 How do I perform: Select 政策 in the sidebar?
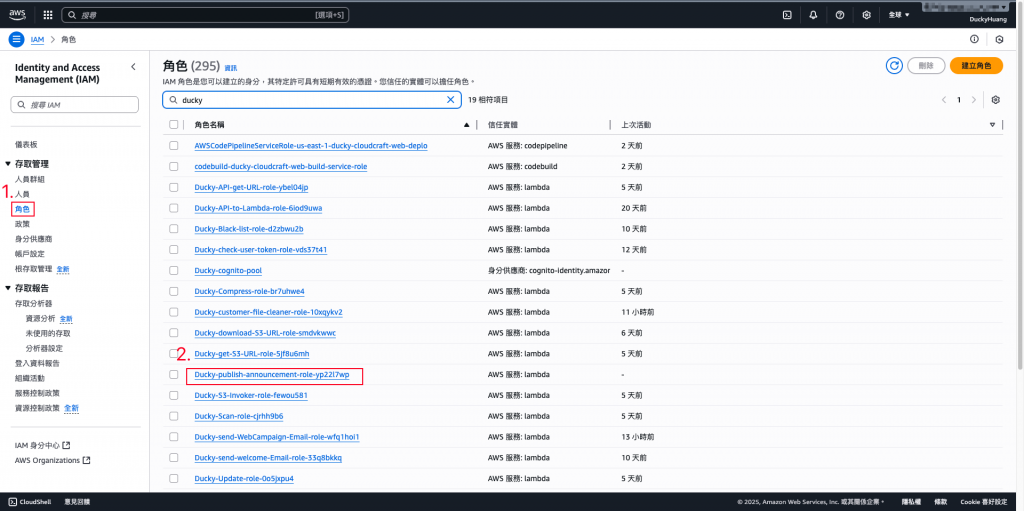pos(22,224)
